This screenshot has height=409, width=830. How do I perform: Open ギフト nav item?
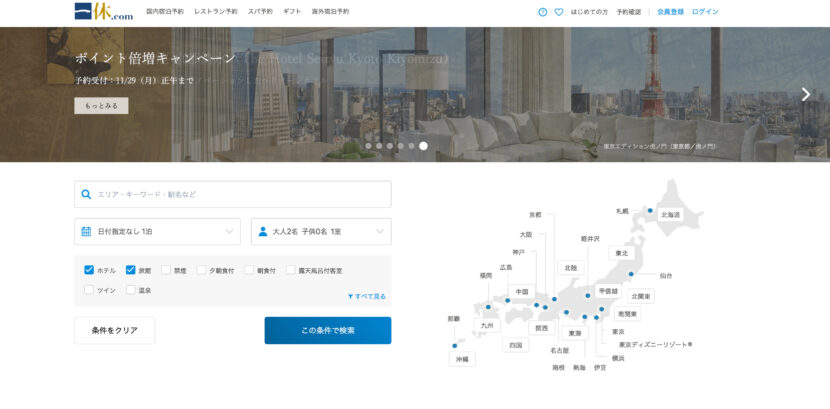[x=292, y=12]
